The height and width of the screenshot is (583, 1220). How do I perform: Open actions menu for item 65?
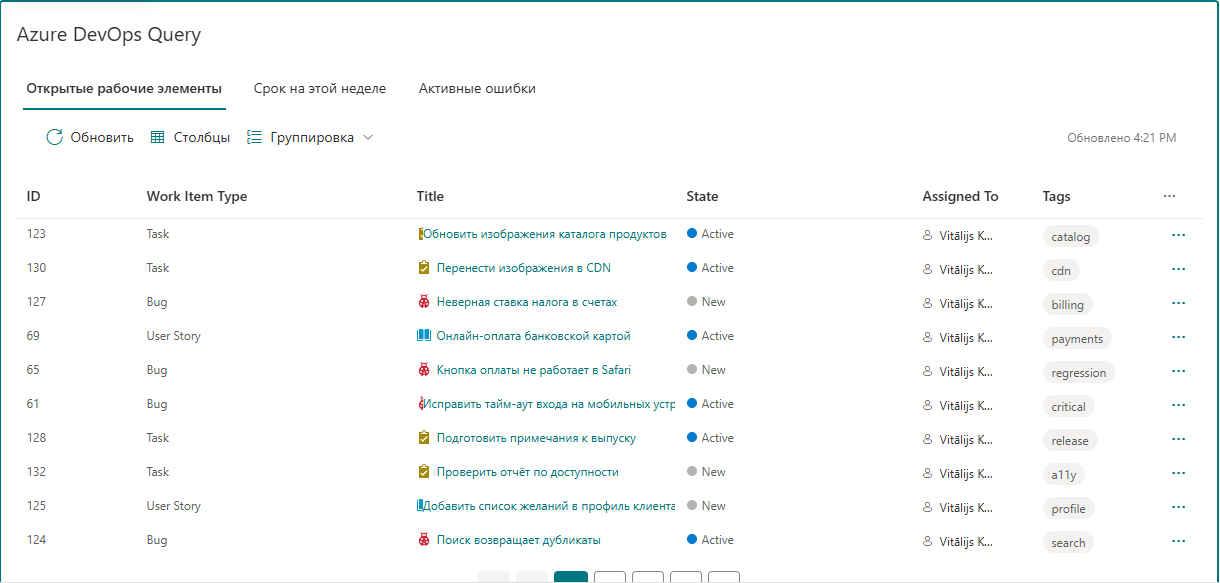tap(1178, 370)
